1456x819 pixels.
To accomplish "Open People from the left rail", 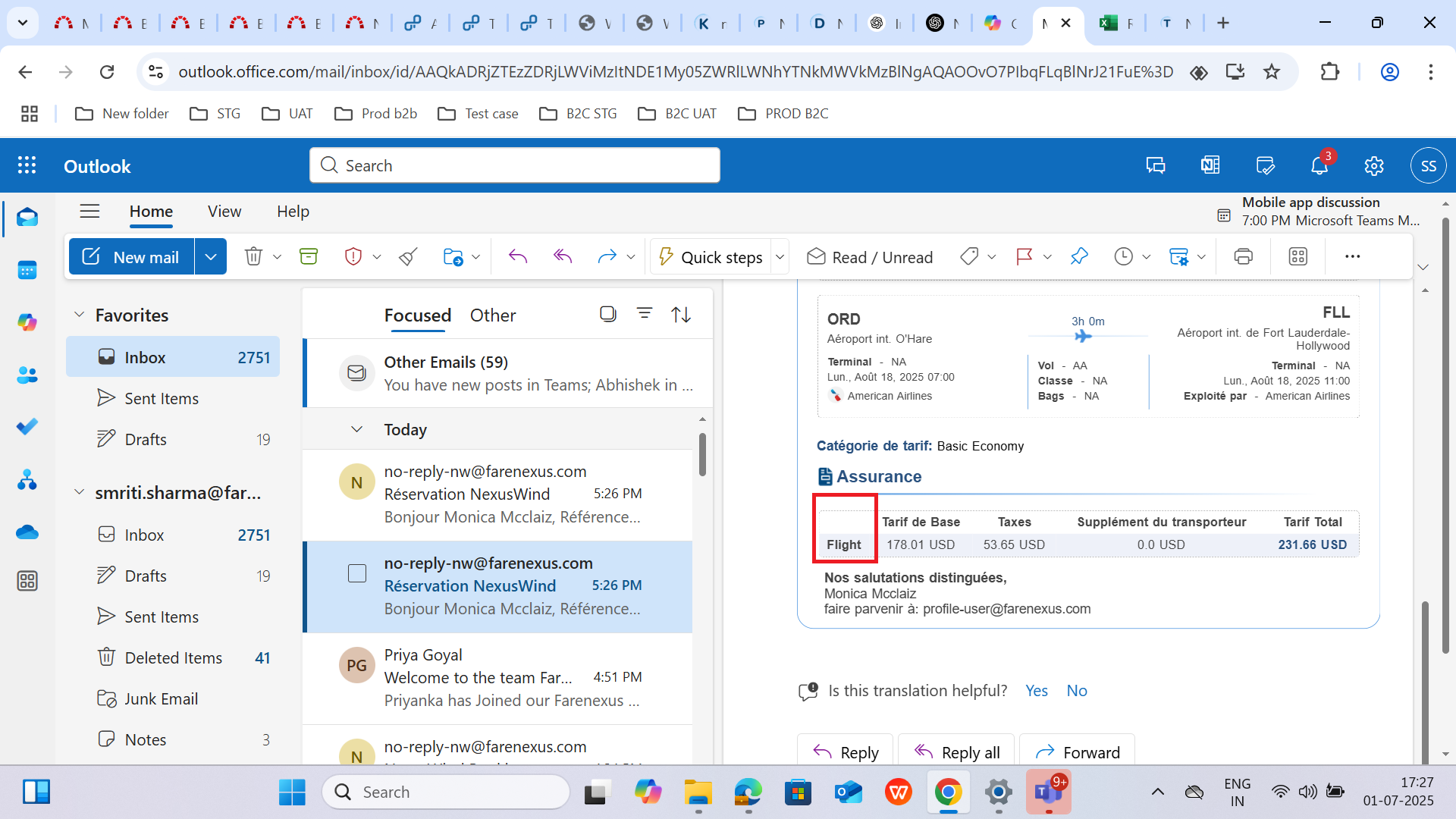I will coord(27,375).
